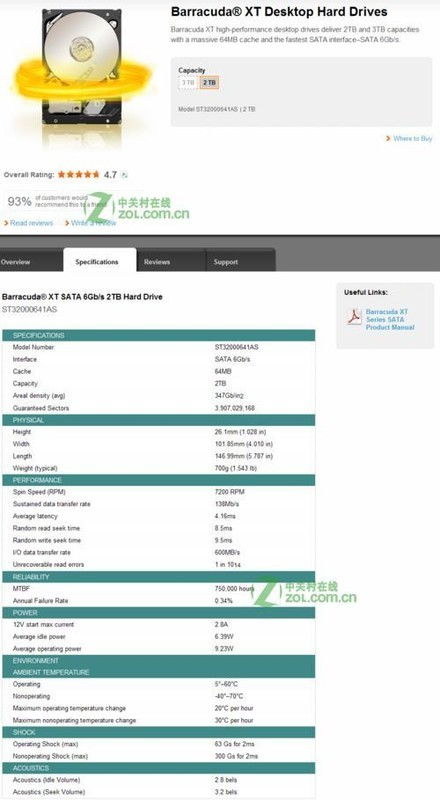This screenshot has height=800, width=440.
Task: Open the Overview tab
Action: click(15, 262)
